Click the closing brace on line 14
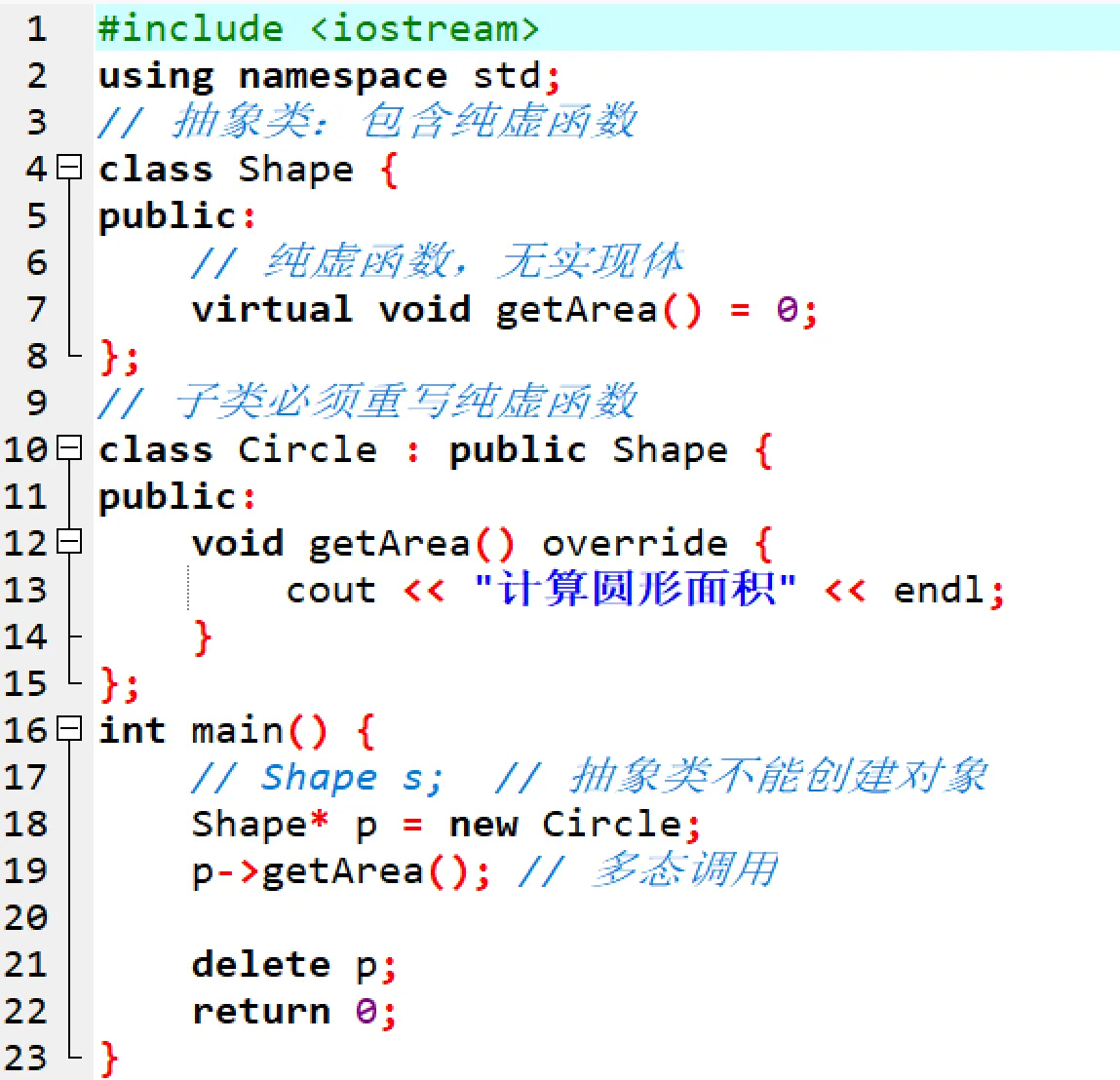Image resolution: width=1120 pixels, height=1080 pixels. [x=203, y=637]
